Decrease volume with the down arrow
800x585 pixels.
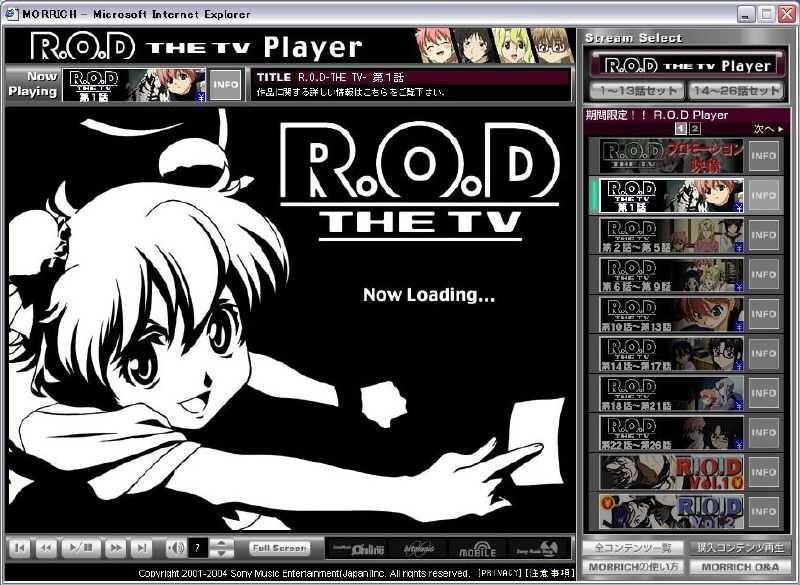coord(221,553)
